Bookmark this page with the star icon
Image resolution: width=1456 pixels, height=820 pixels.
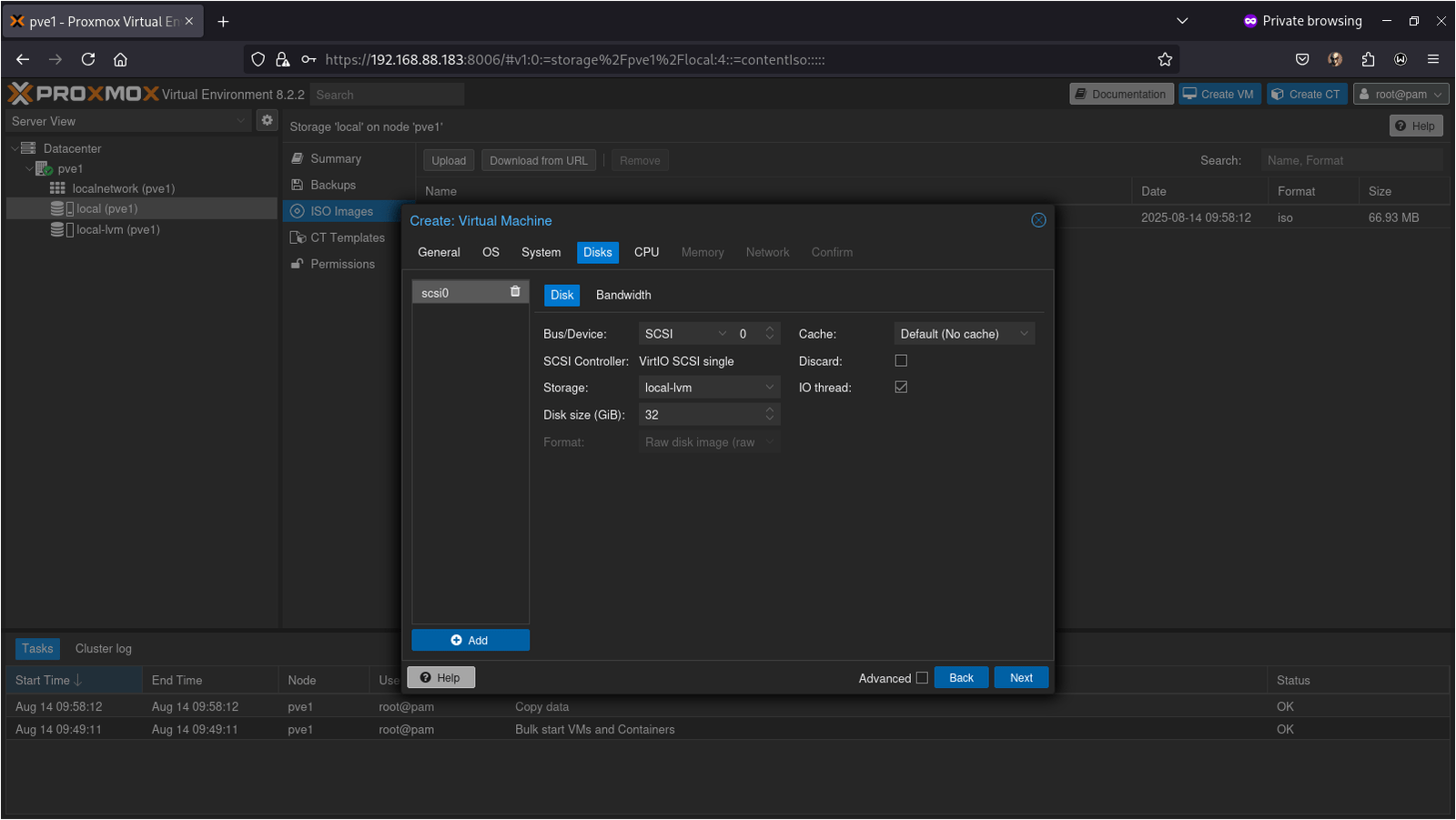pyautogui.click(x=1165, y=59)
